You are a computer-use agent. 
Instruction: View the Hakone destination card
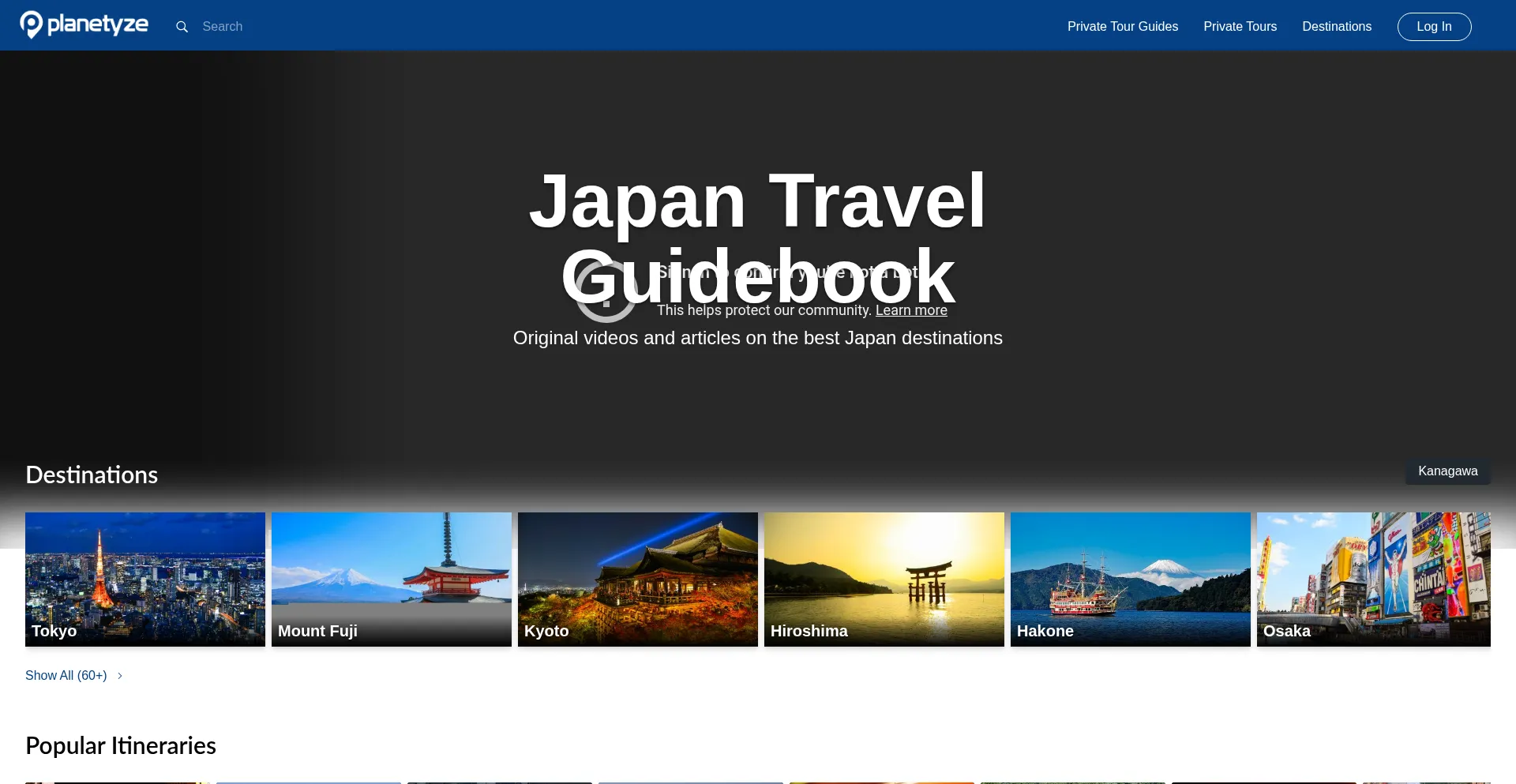[x=1131, y=579]
